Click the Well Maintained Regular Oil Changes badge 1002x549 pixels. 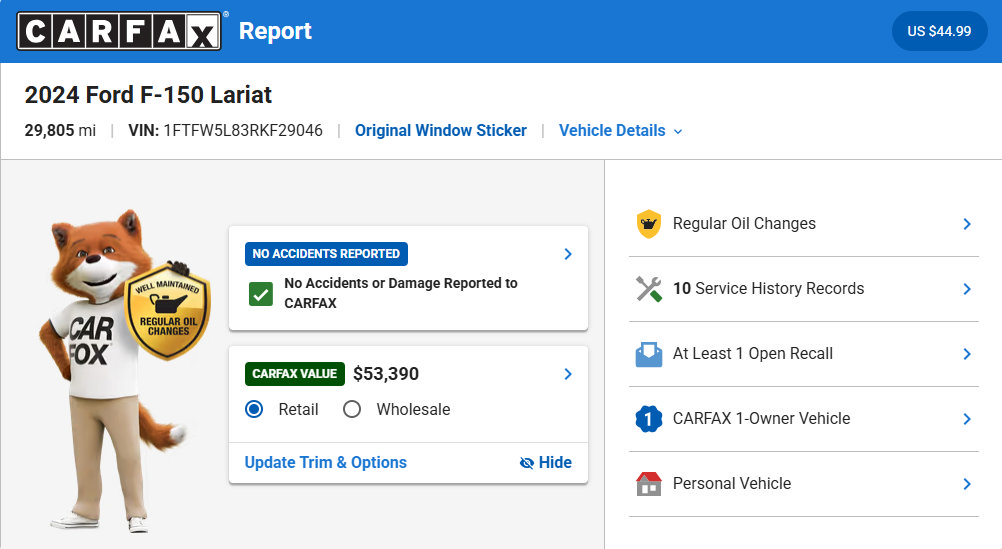pyautogui.click(x=167, y=311)
